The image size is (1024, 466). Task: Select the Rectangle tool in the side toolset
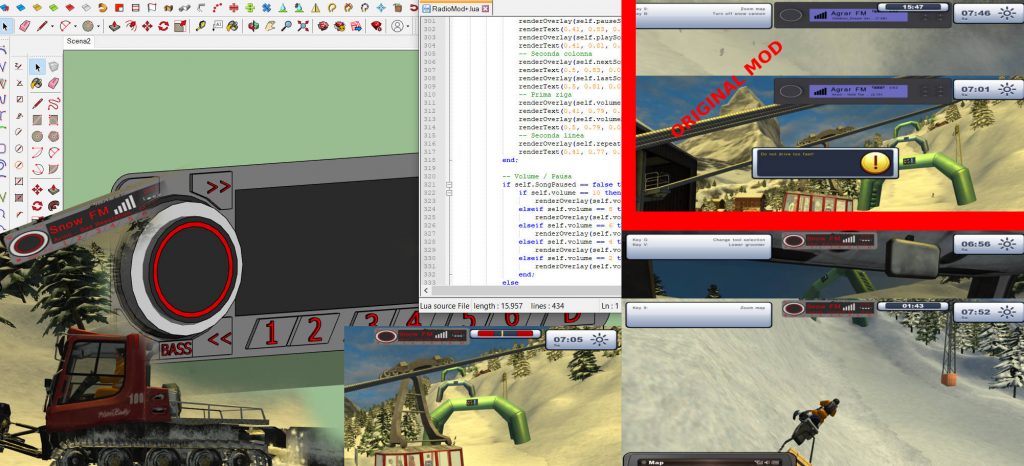(37, 120)
